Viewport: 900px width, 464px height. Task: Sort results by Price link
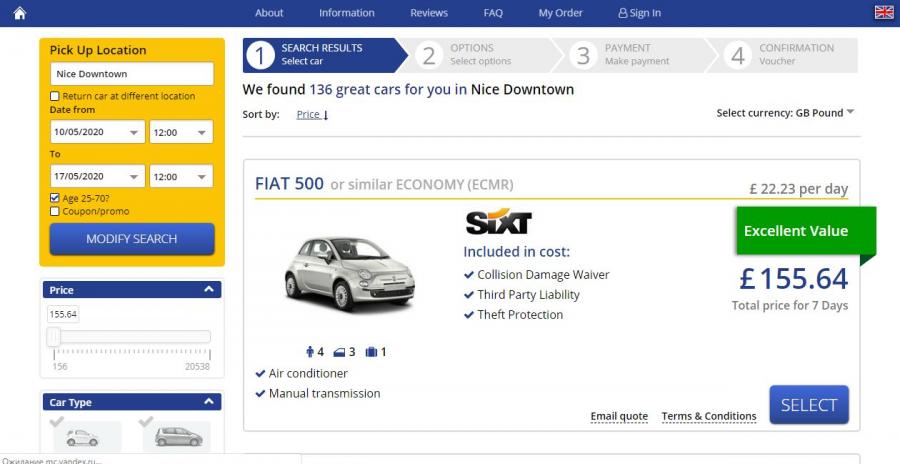click(312, 114)
